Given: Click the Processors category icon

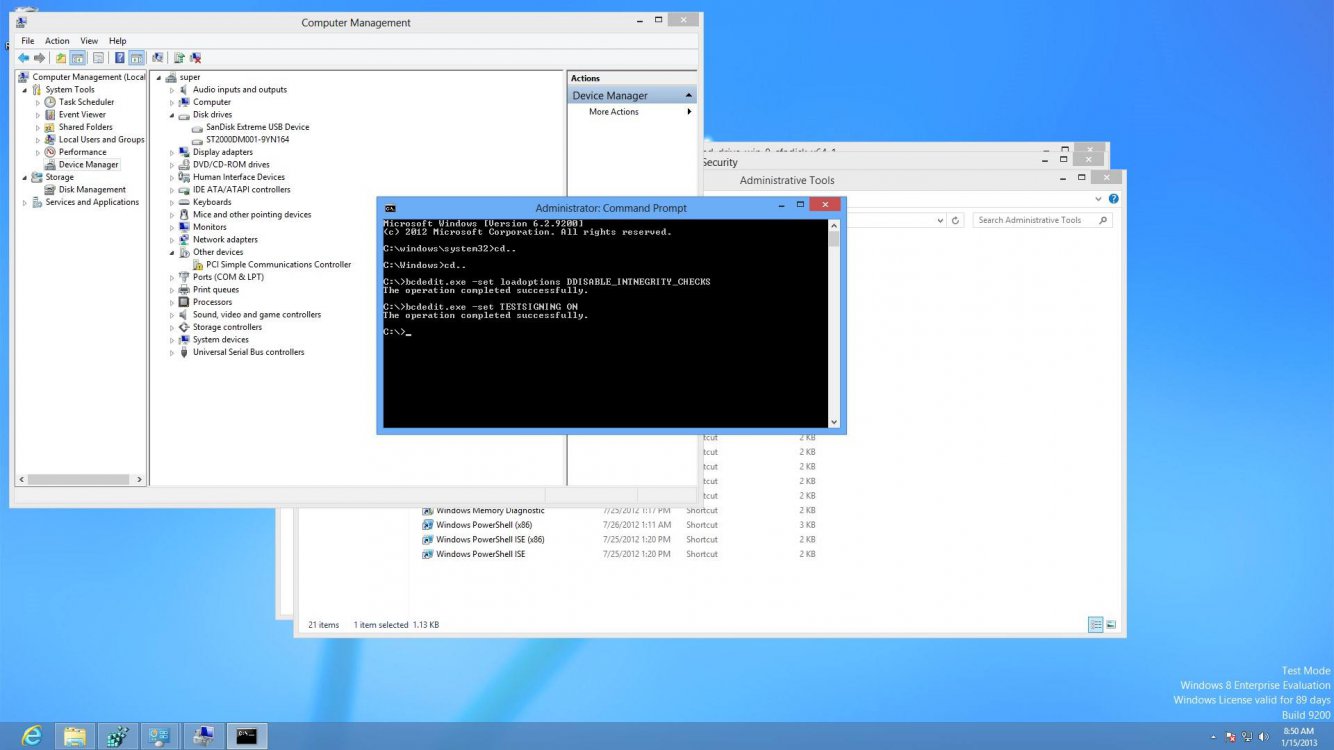Looking at the screenshot, I should pos(184,302).
